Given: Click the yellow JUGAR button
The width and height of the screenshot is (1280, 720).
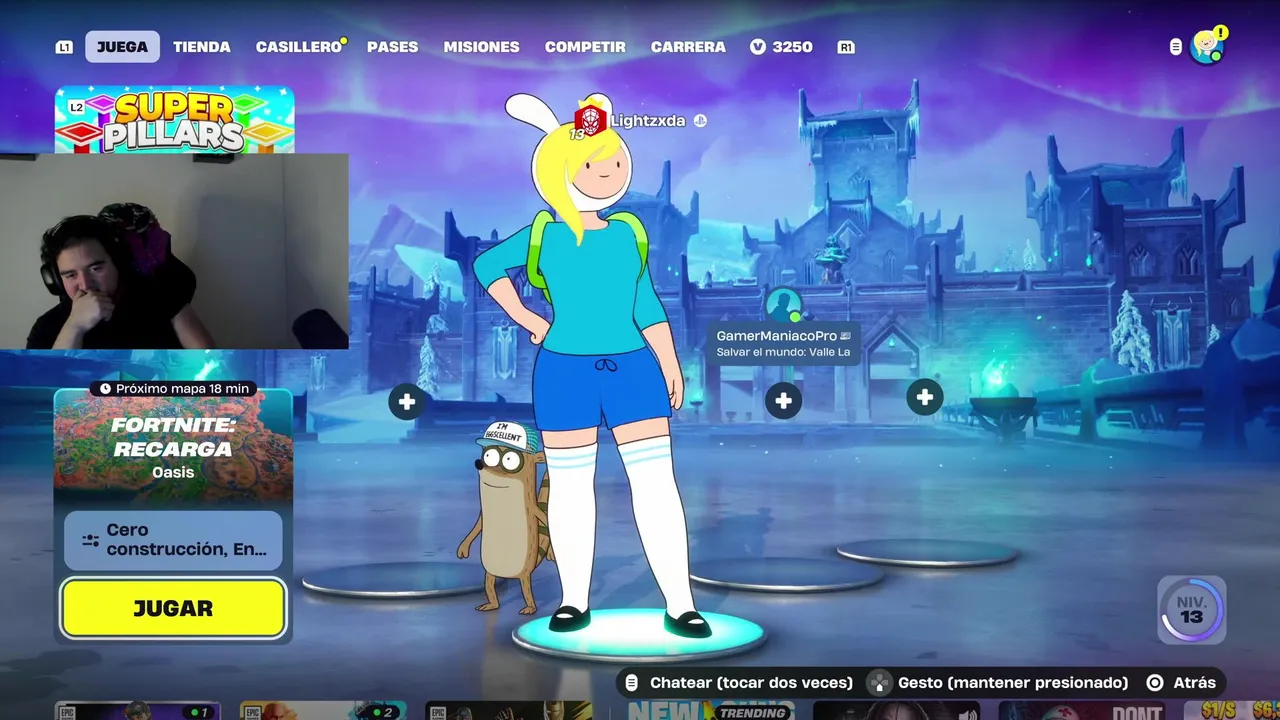Looking at the screenshot, I should click(173, 608).
